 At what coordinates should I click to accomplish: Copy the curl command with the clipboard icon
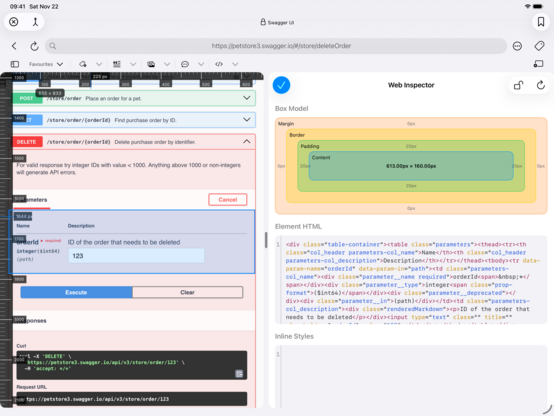coord(239,374)
